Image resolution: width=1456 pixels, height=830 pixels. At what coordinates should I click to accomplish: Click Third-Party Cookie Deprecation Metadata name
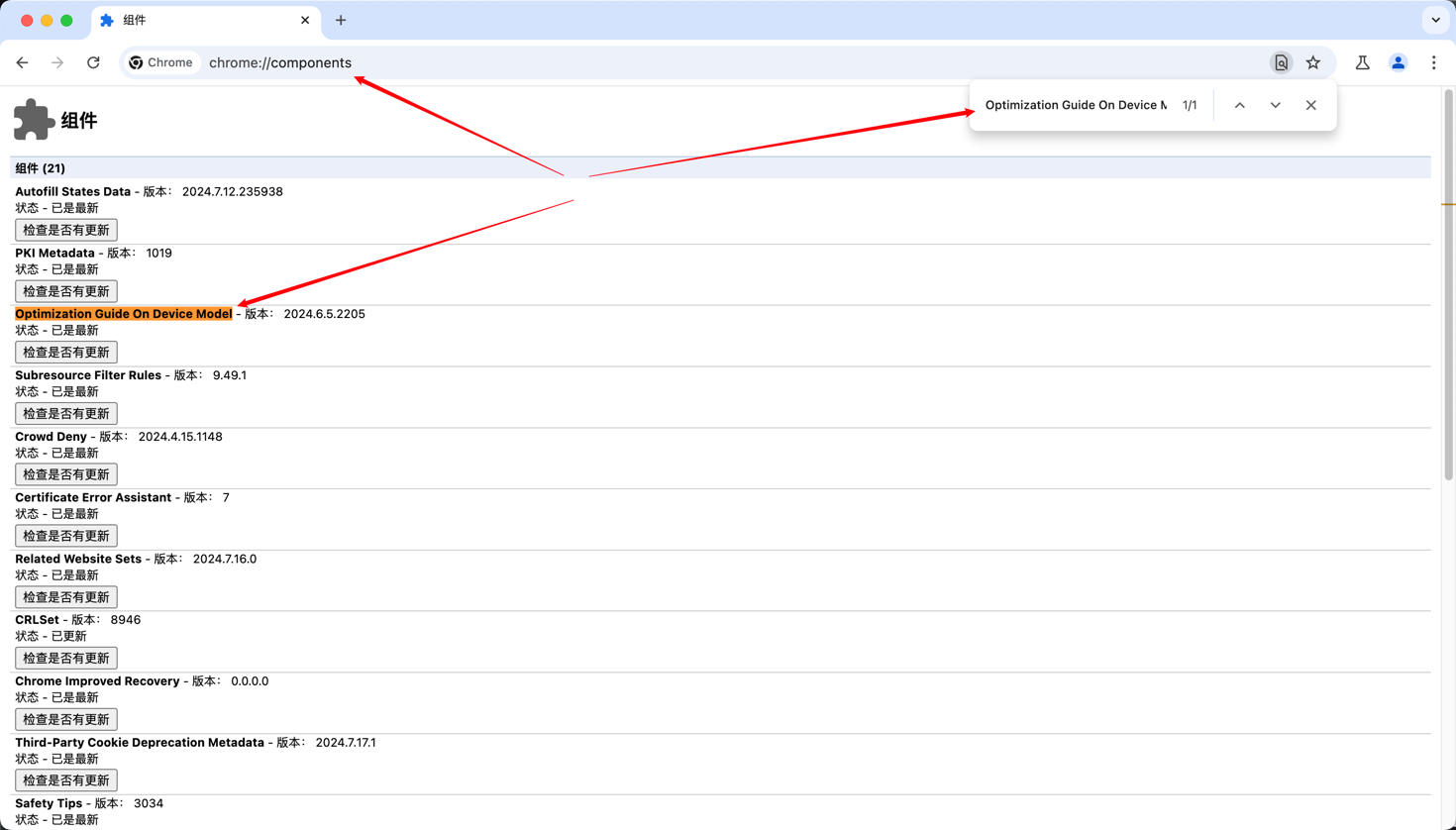coord(140,743)
